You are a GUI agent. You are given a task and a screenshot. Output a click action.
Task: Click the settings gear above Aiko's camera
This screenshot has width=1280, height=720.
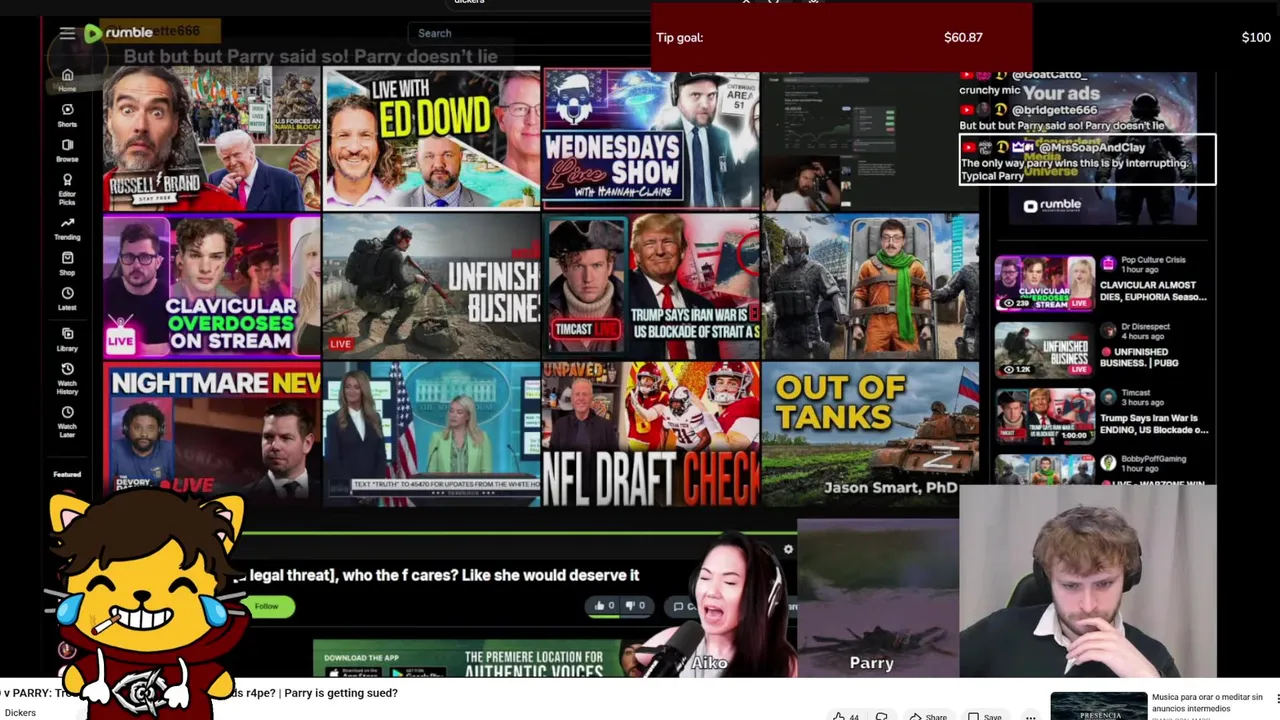[x=788, y=549]
